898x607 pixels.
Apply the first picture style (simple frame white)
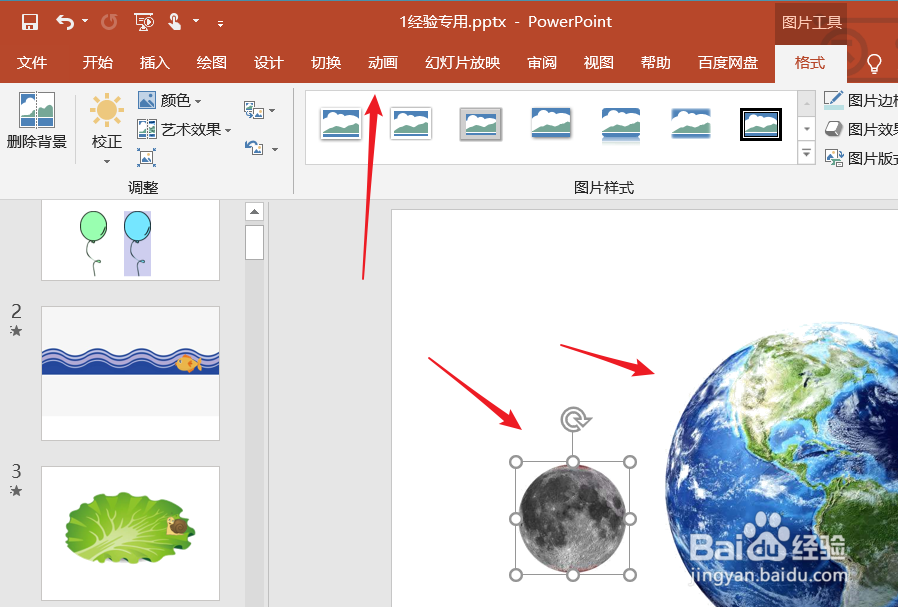click(341, 124)
